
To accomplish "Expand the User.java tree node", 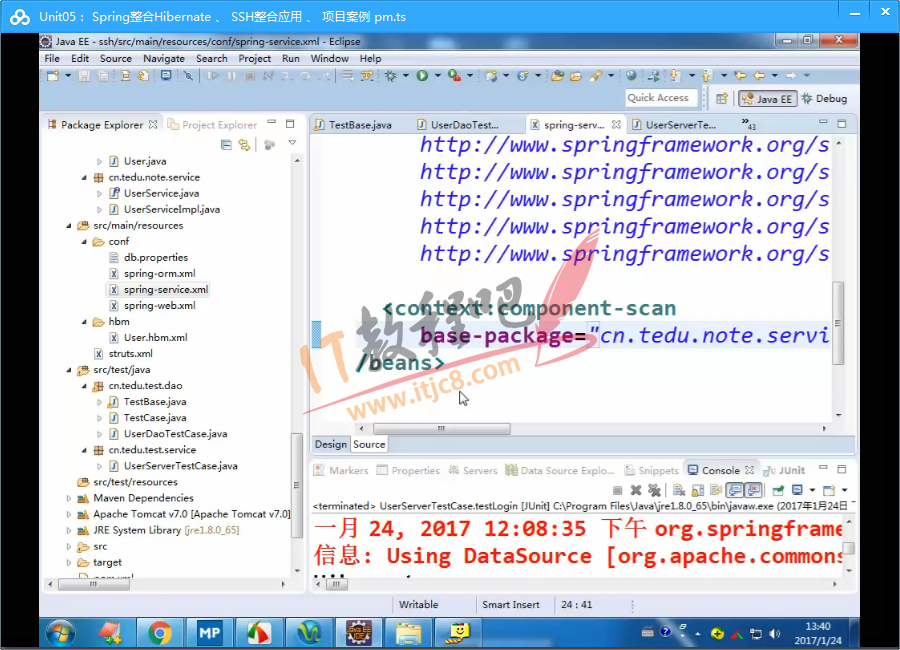I will click(99, 161).
